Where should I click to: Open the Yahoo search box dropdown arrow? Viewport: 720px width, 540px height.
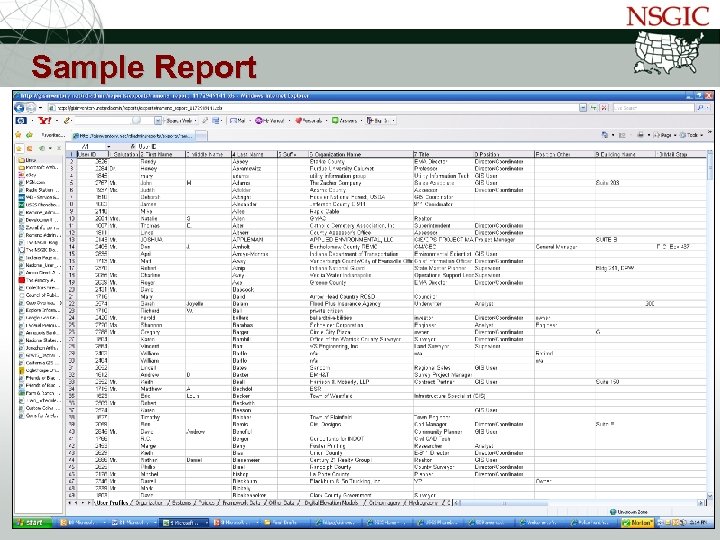tap(158, 121)
